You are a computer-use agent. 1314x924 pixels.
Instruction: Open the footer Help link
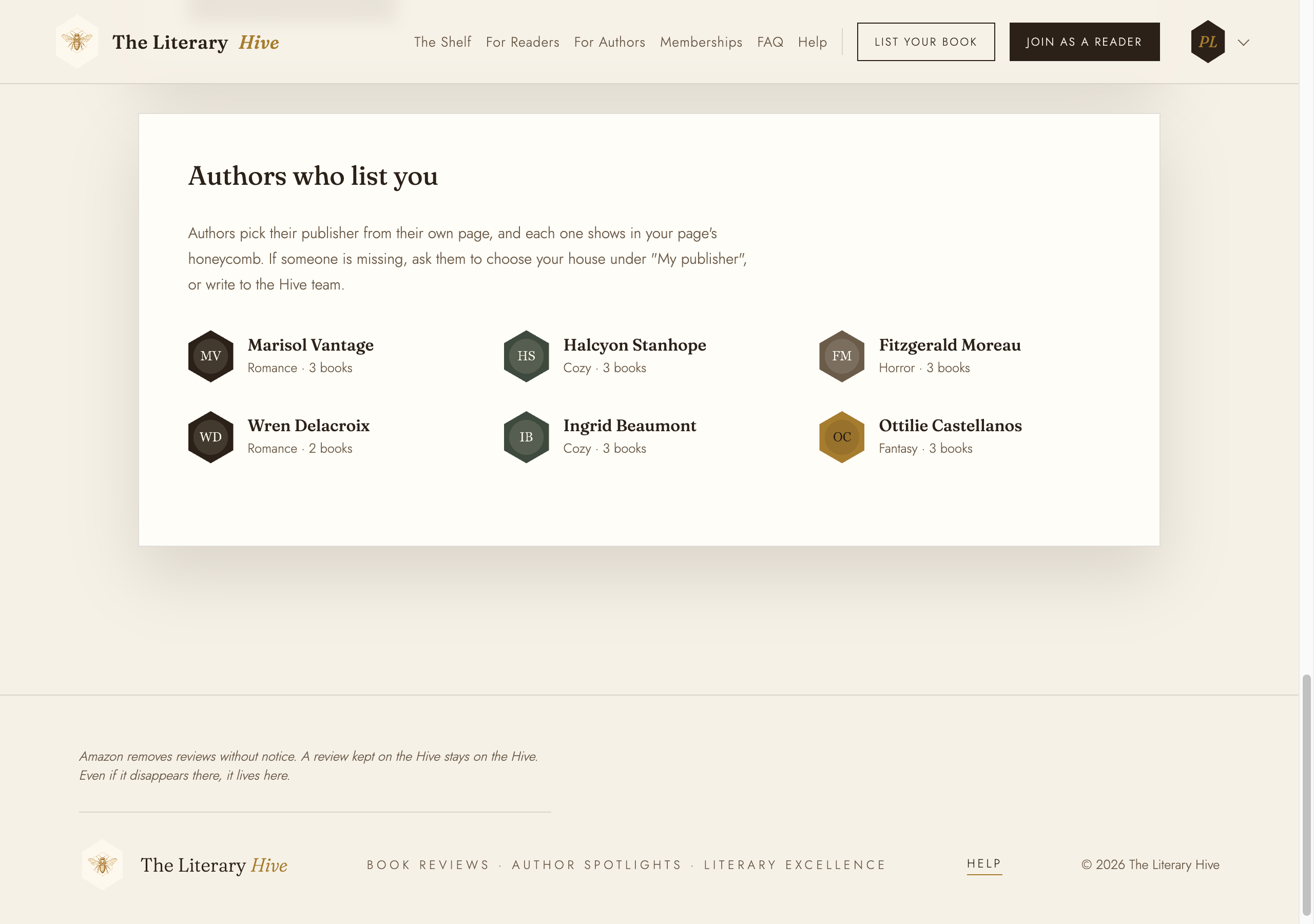pos(984,864)
